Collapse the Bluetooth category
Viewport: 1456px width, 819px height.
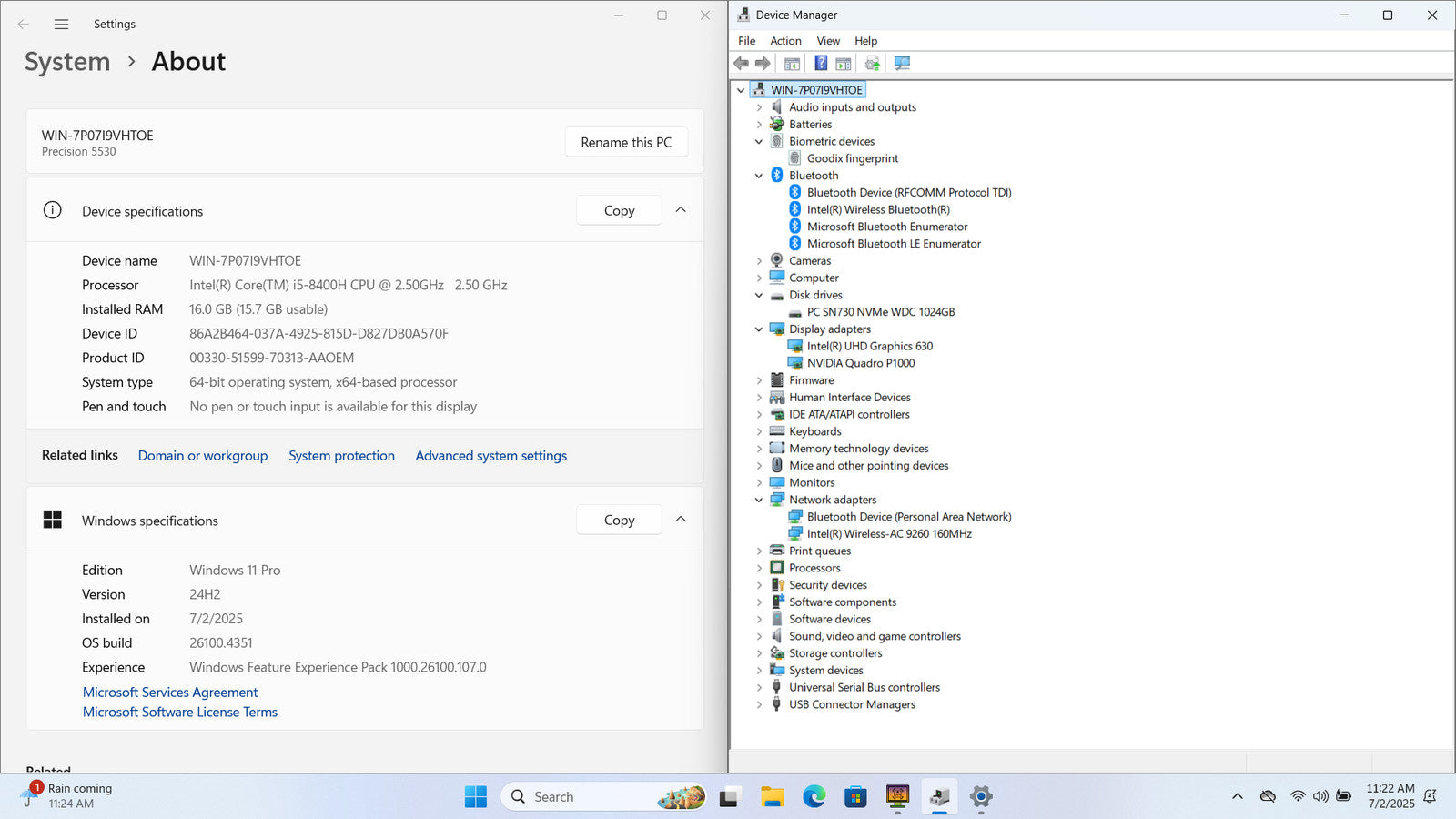[x=759, y=176]
